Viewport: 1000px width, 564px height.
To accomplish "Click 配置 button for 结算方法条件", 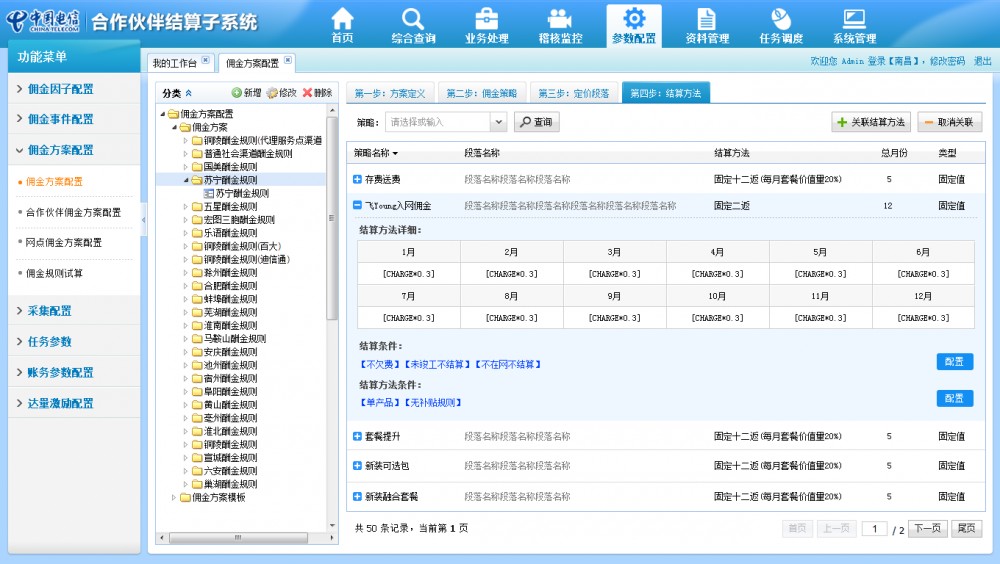I will (x=955, y=398).
